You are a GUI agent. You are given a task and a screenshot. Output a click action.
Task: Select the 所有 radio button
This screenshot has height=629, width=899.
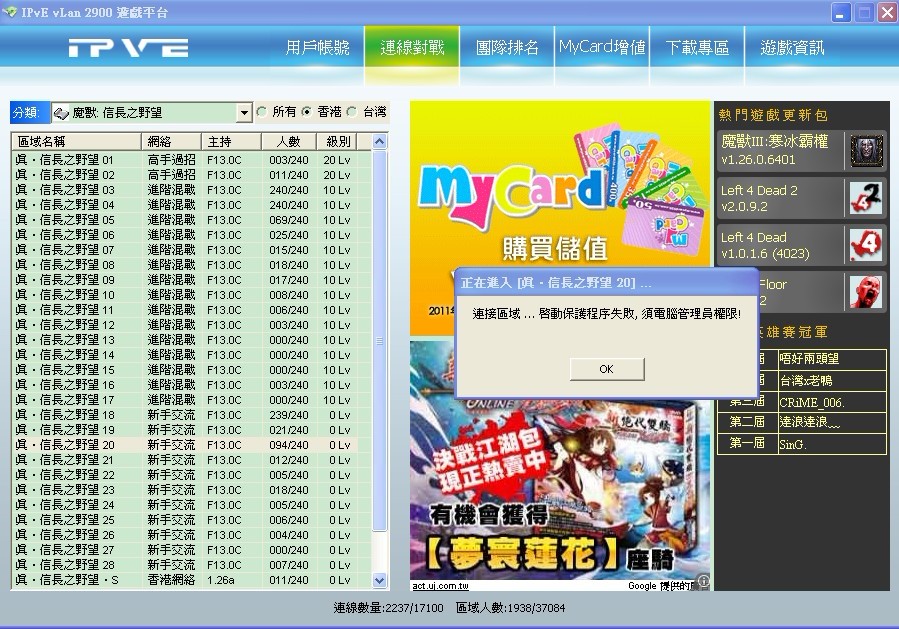pos(262,112)
